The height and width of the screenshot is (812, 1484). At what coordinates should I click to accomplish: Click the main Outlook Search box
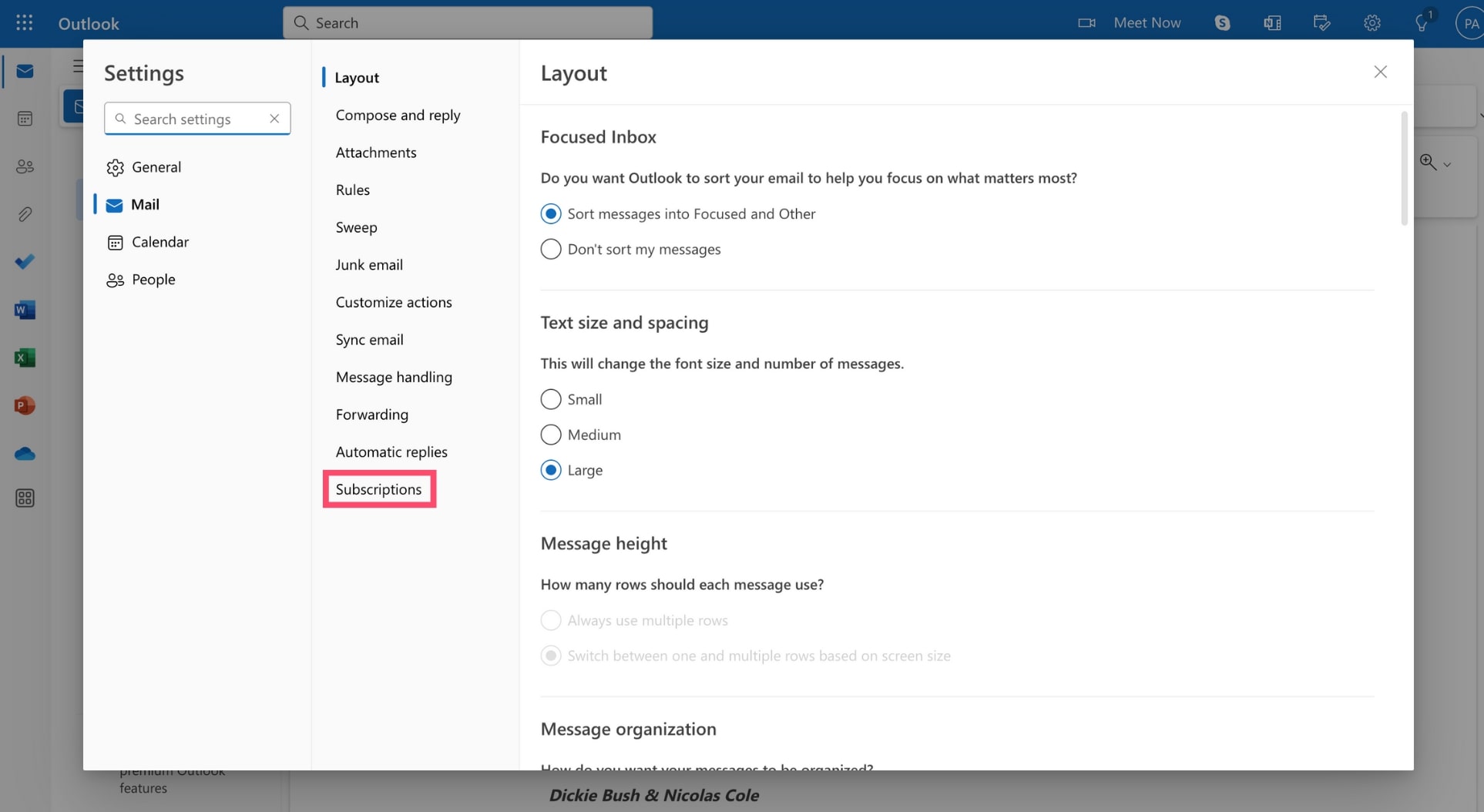(x=467, y=22)
